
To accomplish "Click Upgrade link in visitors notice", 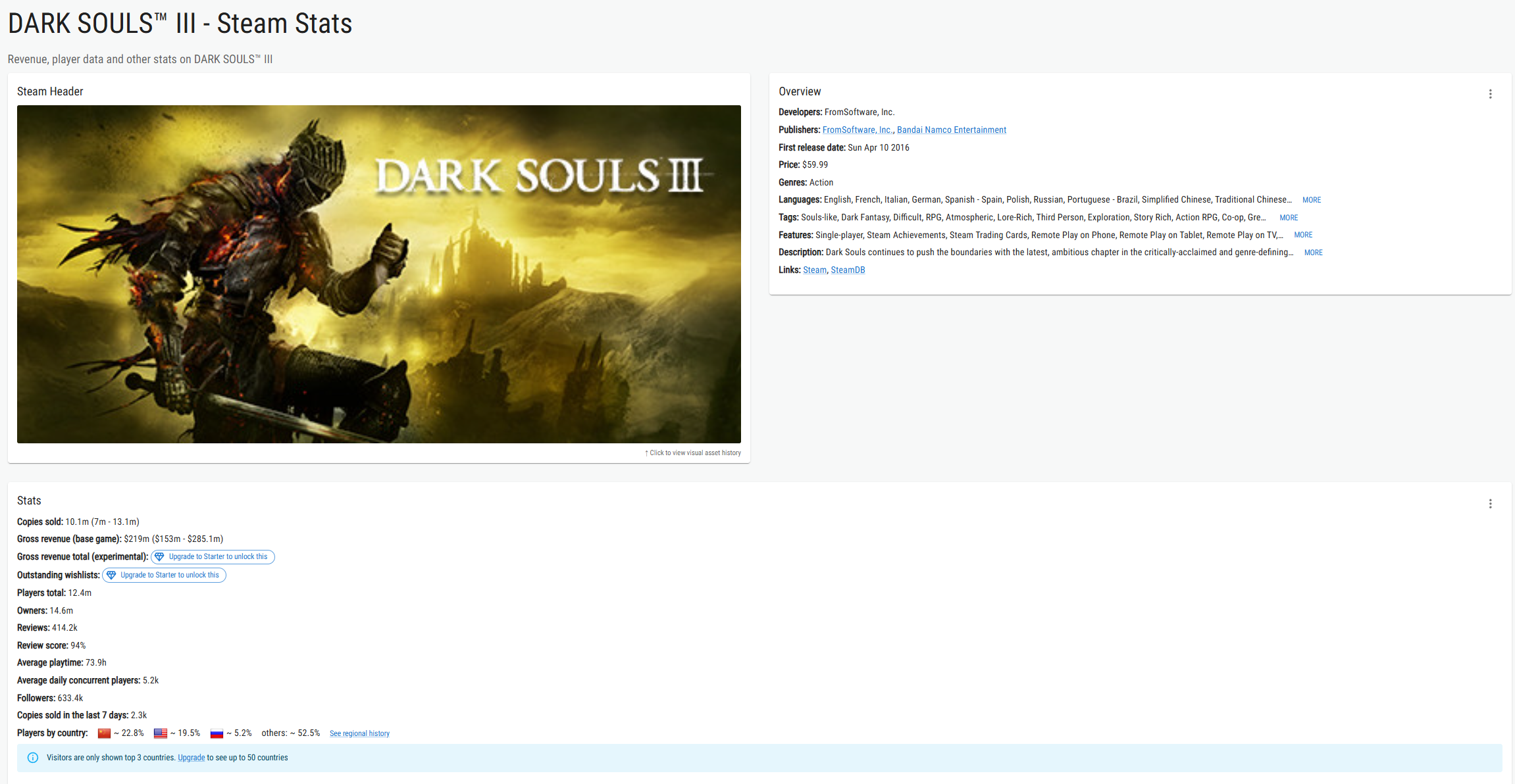I will pyautogui.click(x=192, y=758).
